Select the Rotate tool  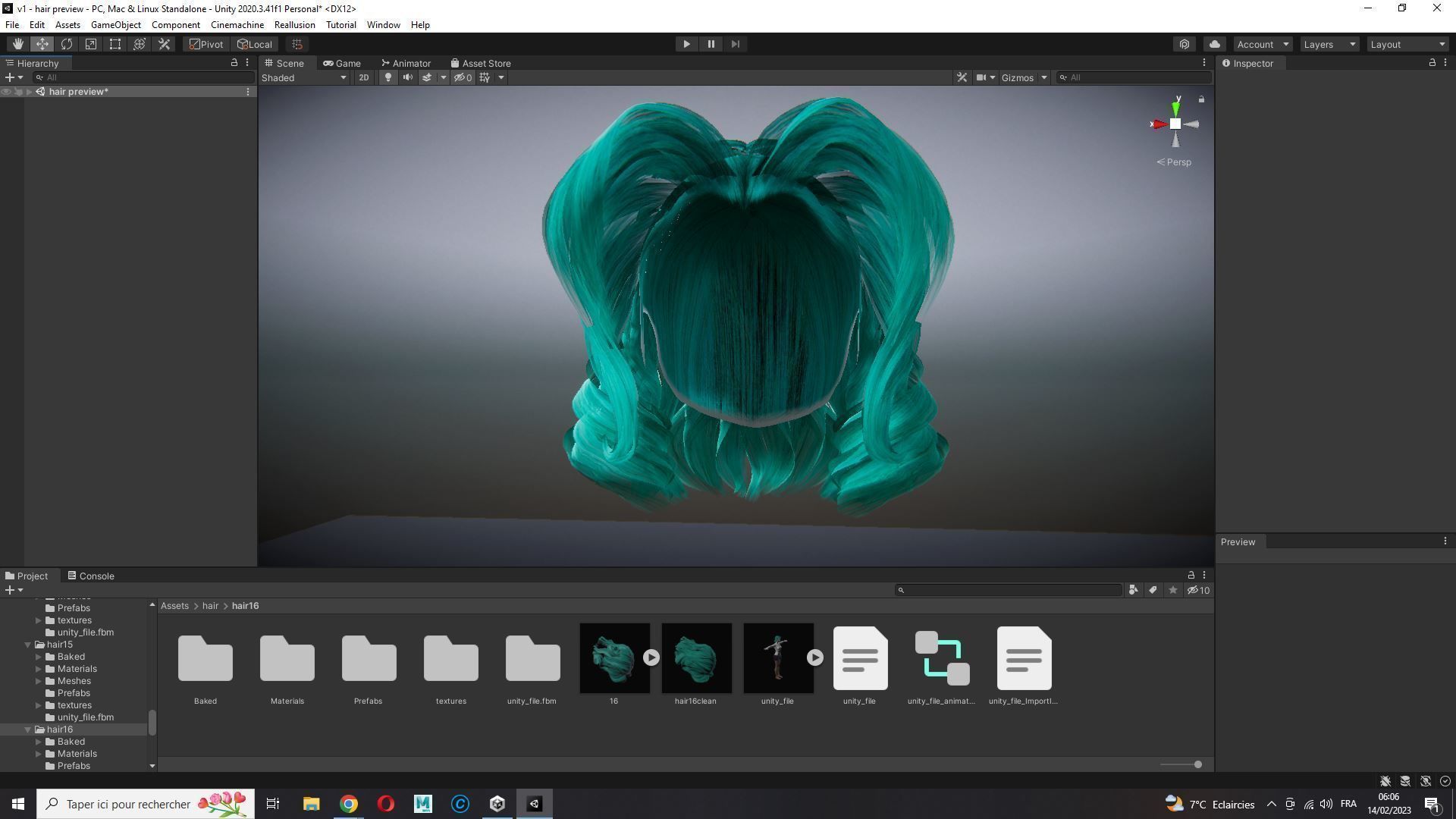point(67,44)
